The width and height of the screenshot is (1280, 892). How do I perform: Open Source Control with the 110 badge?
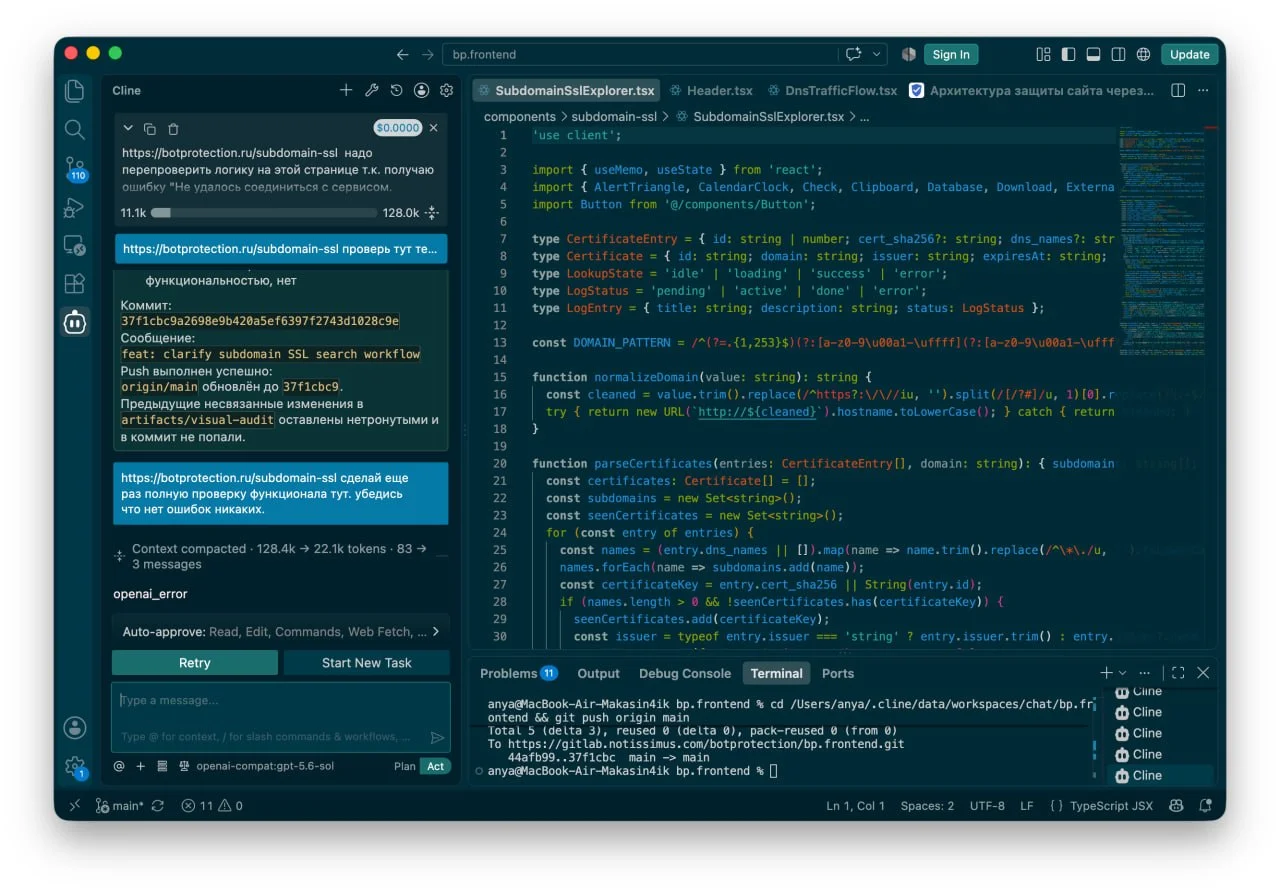(75, 168)
